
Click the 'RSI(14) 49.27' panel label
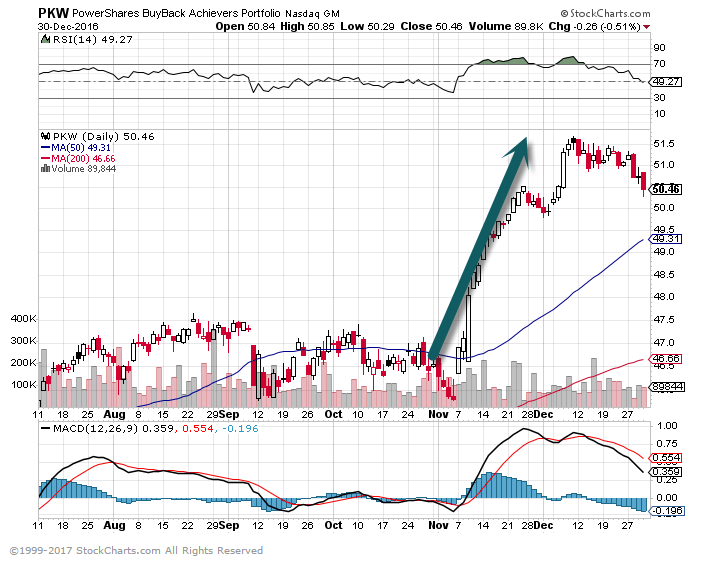[x=93, y=40]
